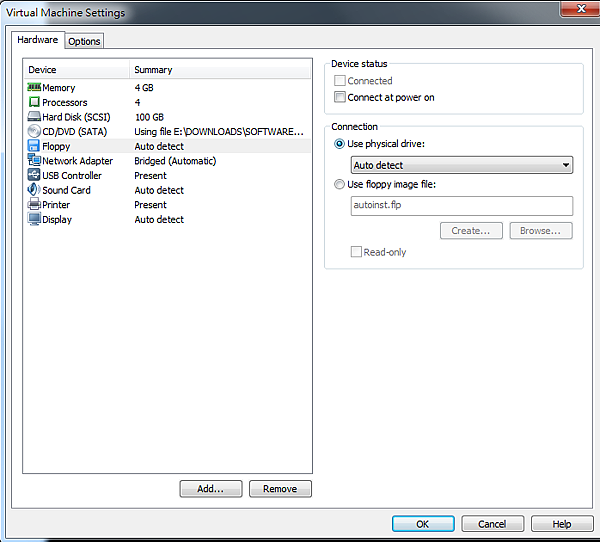Click the 4 GB memory summary
The image size is (600, 543).
(144, 88)
